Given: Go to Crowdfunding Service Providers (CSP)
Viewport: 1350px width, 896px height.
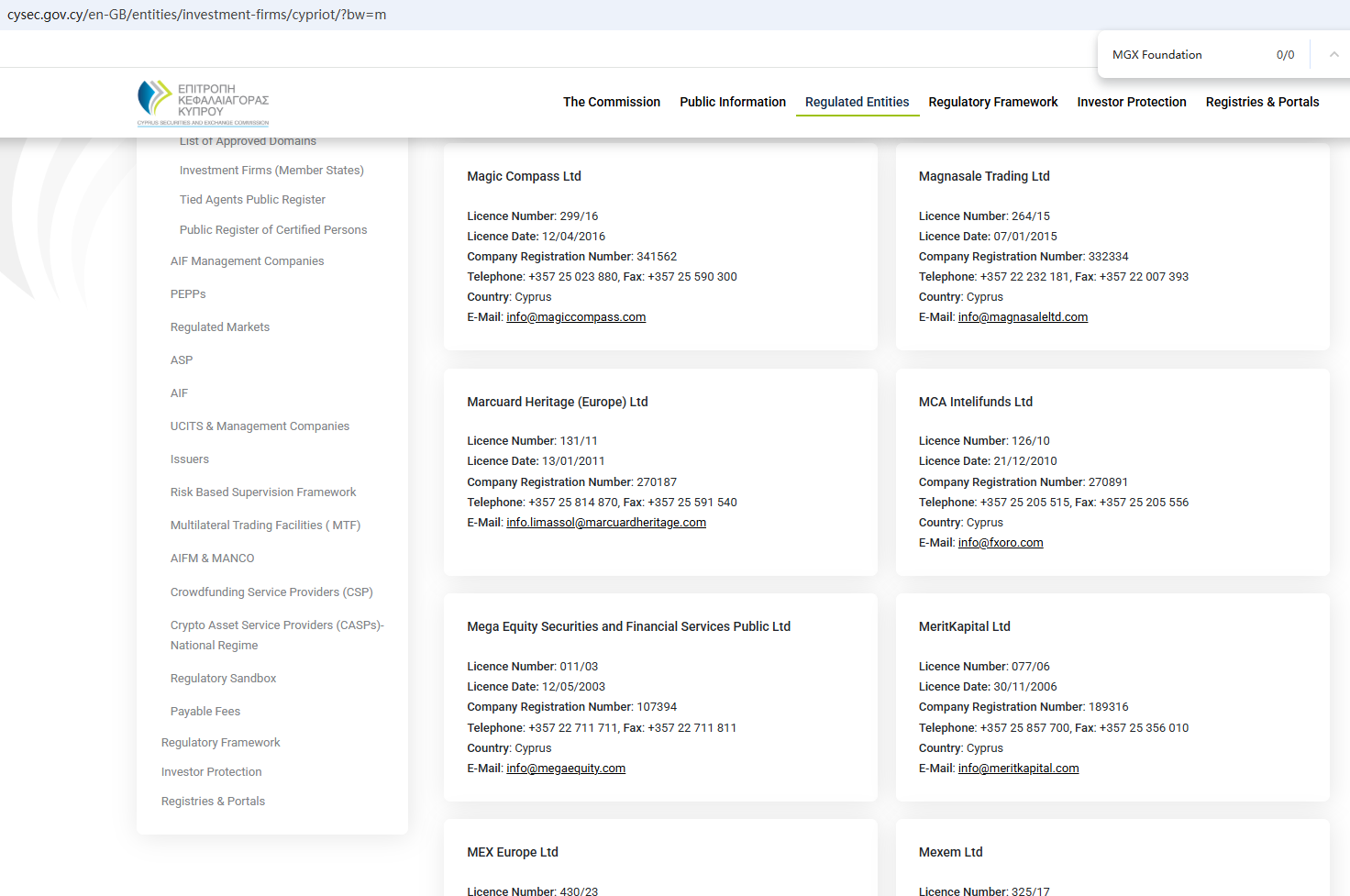Looking at the screenshot, I should (x=271, y=592).
